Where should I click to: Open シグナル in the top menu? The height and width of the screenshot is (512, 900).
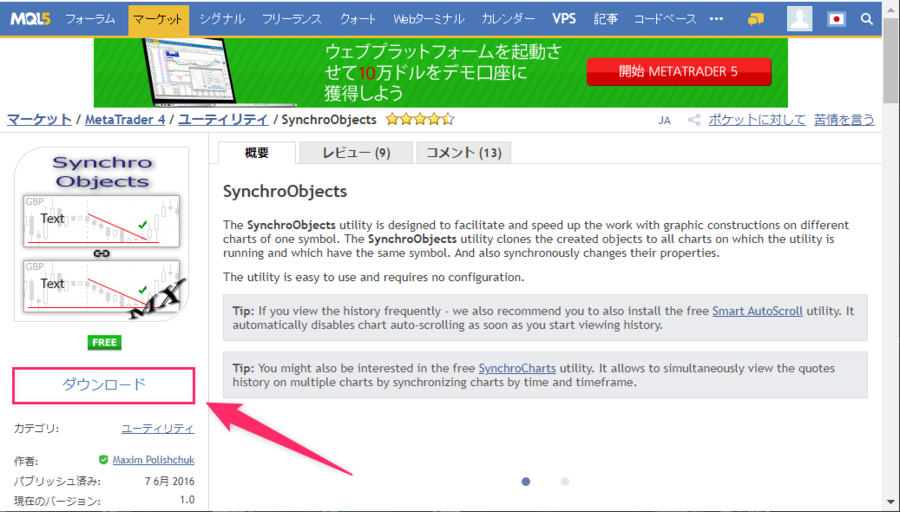[222, 19]
